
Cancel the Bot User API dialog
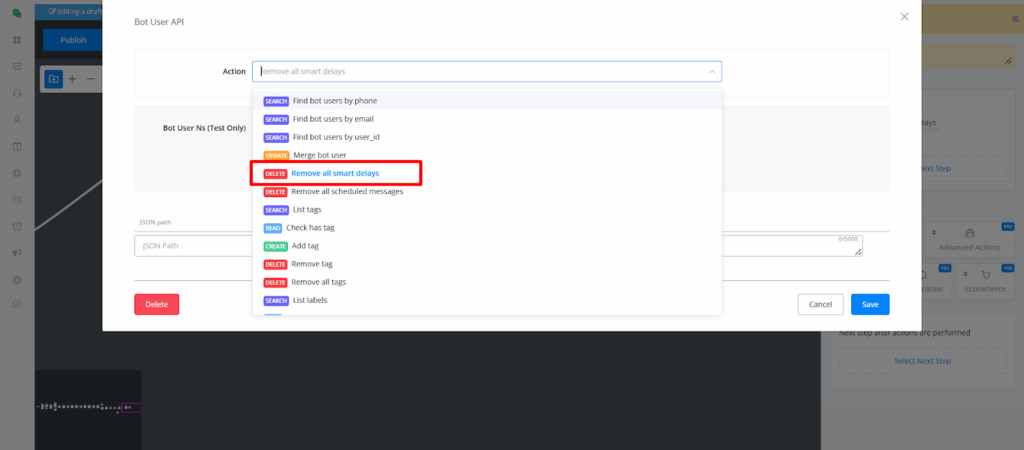(820, 304)
